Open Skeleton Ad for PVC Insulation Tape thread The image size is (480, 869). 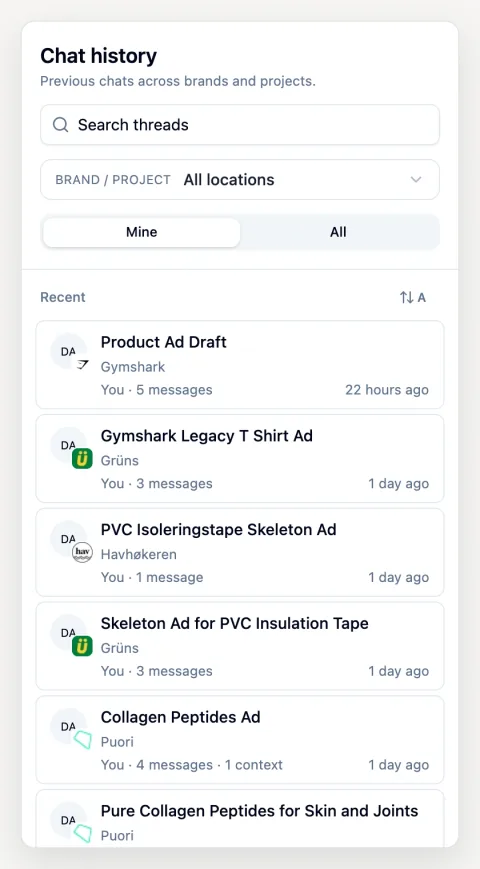click(x=240, y=646)
